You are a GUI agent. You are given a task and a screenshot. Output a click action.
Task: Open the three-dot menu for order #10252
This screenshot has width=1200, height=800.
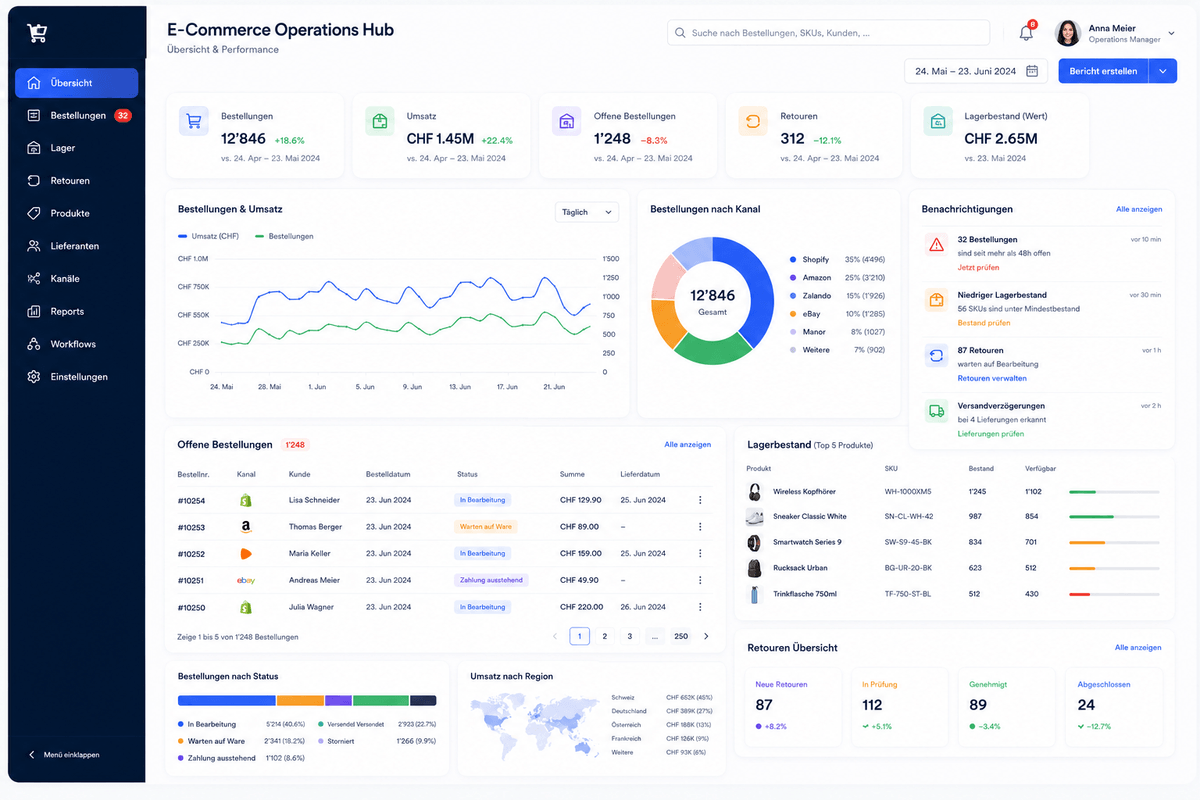700,553
